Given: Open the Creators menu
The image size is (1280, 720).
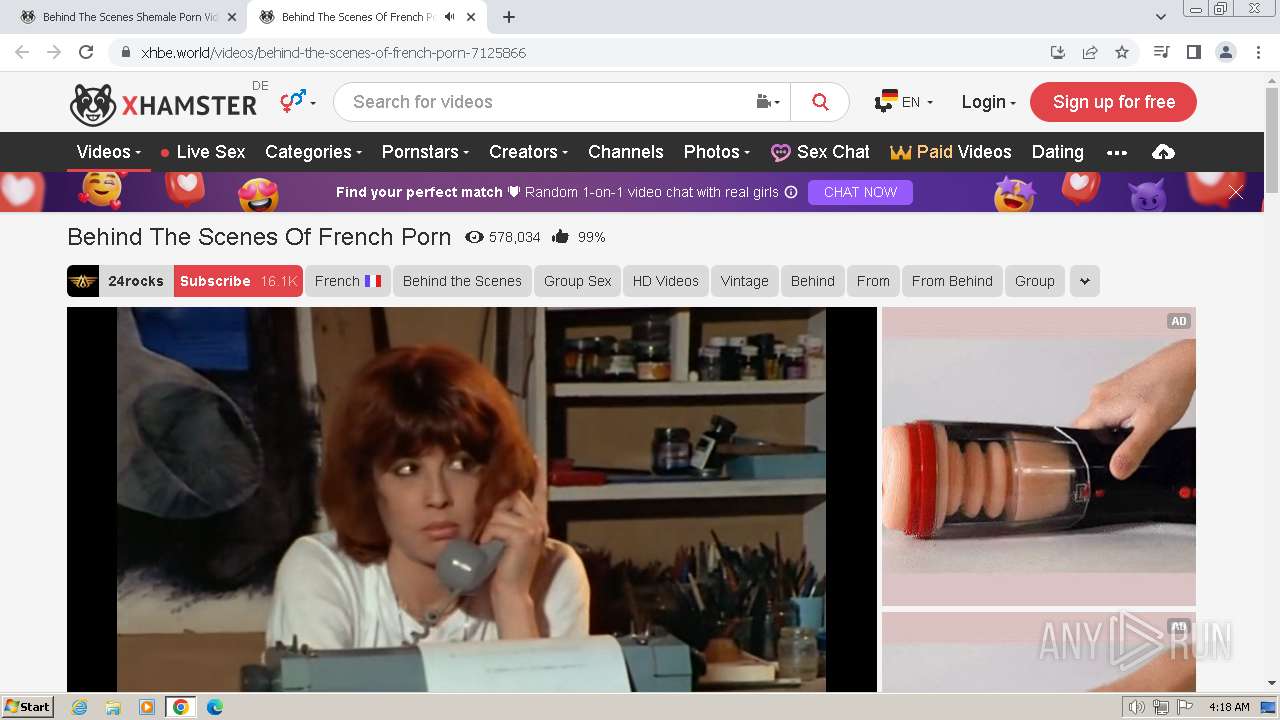Looking at the screenshot, I should click(528, 152).
